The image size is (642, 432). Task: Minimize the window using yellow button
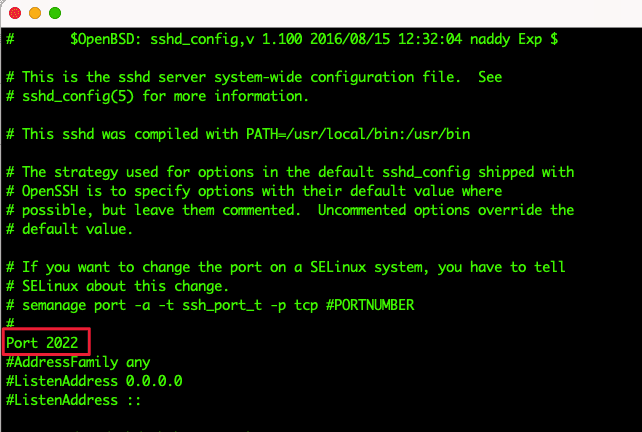pos(35,13)
